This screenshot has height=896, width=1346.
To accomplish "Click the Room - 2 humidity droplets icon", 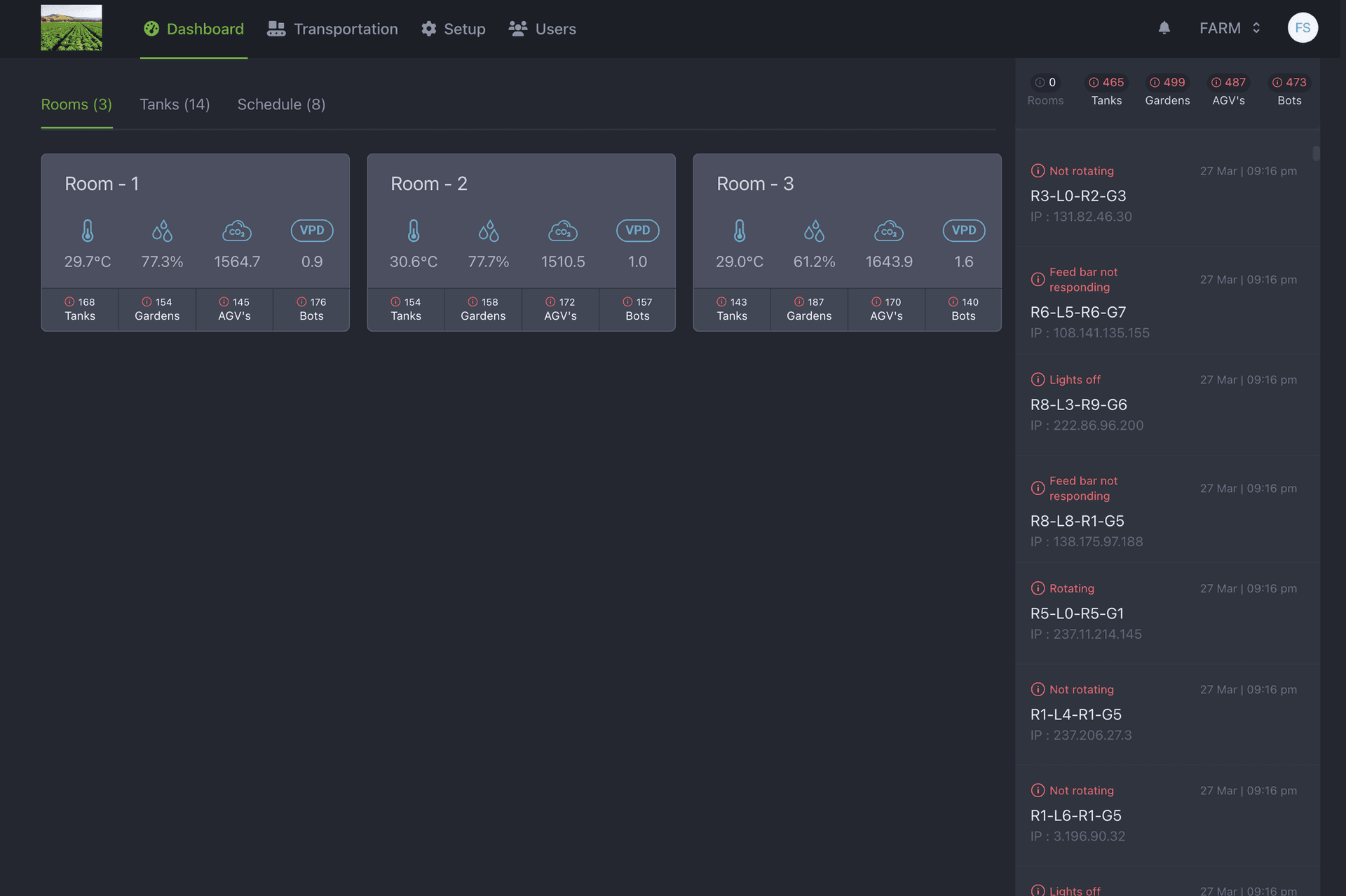I will tap(489, 231).
